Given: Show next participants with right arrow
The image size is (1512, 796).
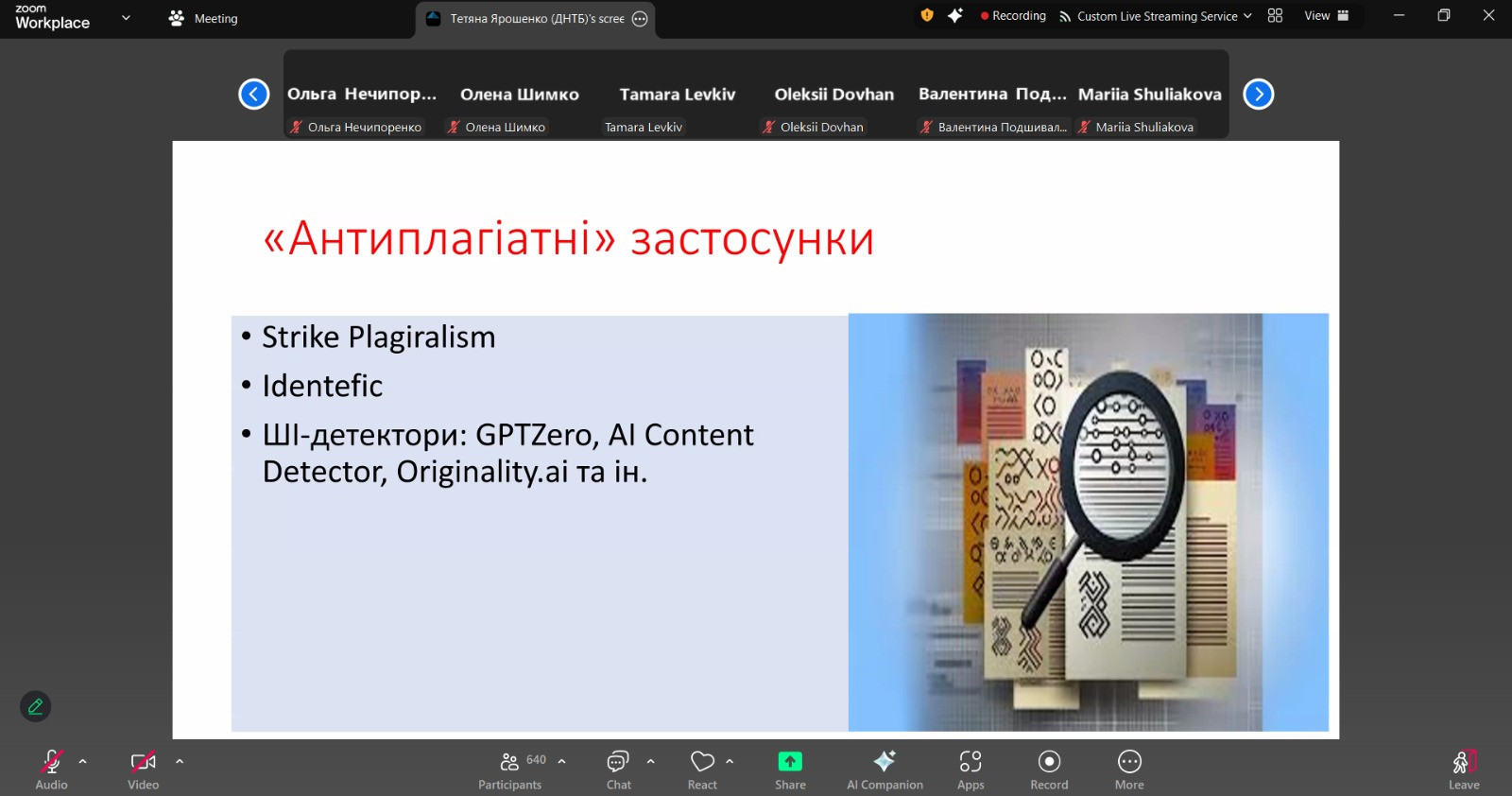Looking at the screenshot, I should pos(1259,95).
